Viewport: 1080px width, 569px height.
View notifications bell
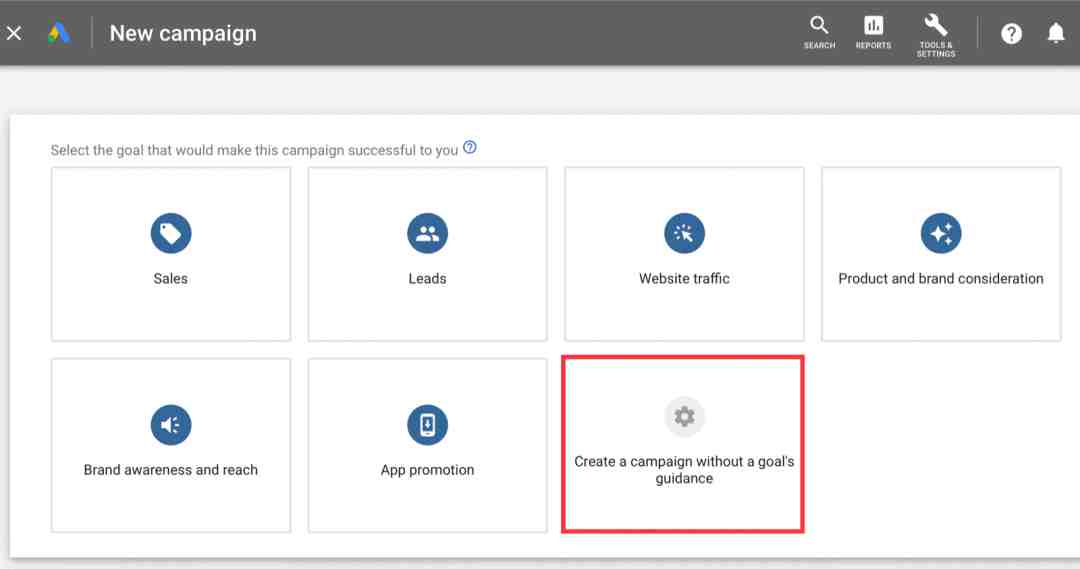point(1056,33)
